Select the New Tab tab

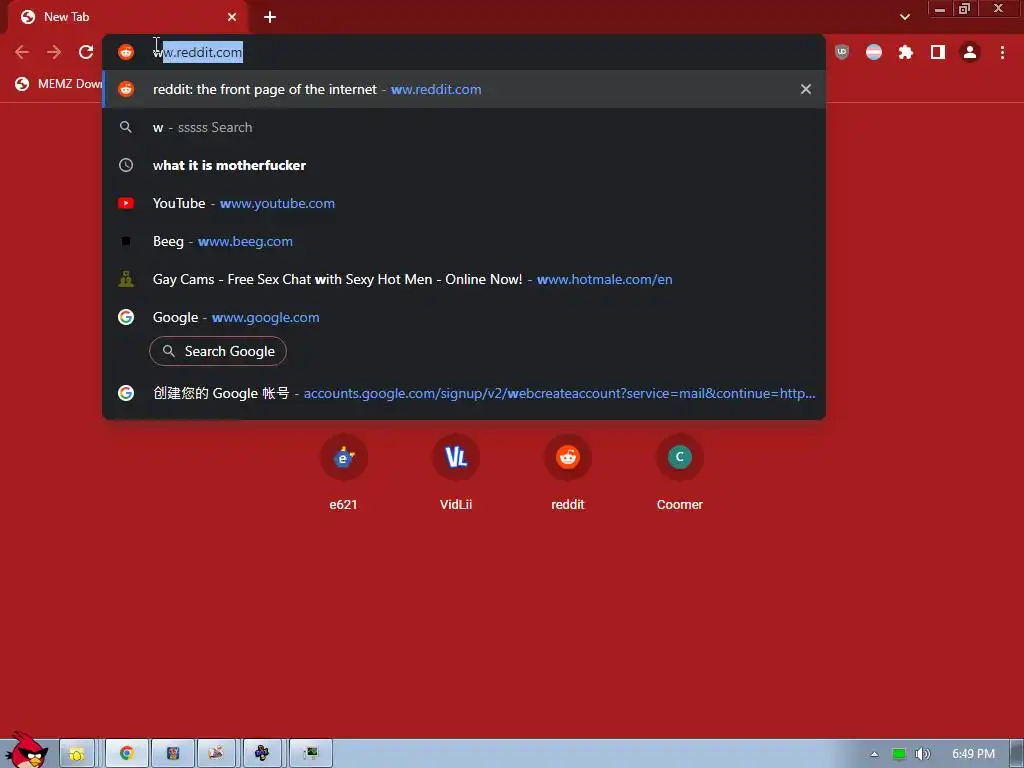(127, 17)
